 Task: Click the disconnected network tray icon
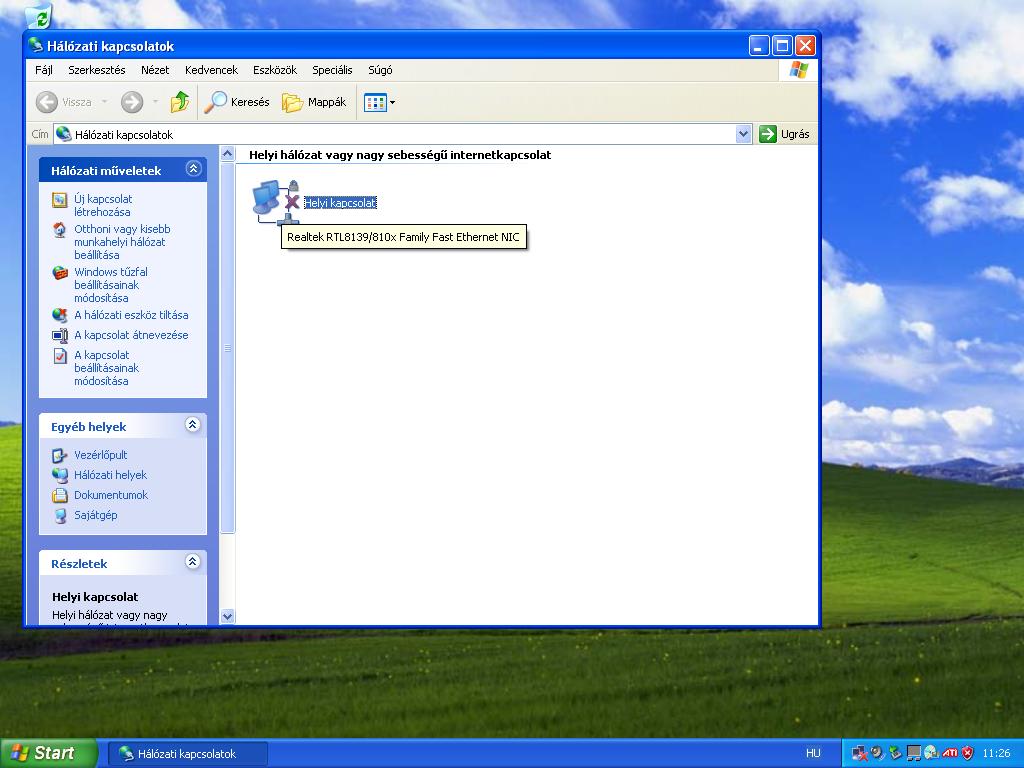859,753
